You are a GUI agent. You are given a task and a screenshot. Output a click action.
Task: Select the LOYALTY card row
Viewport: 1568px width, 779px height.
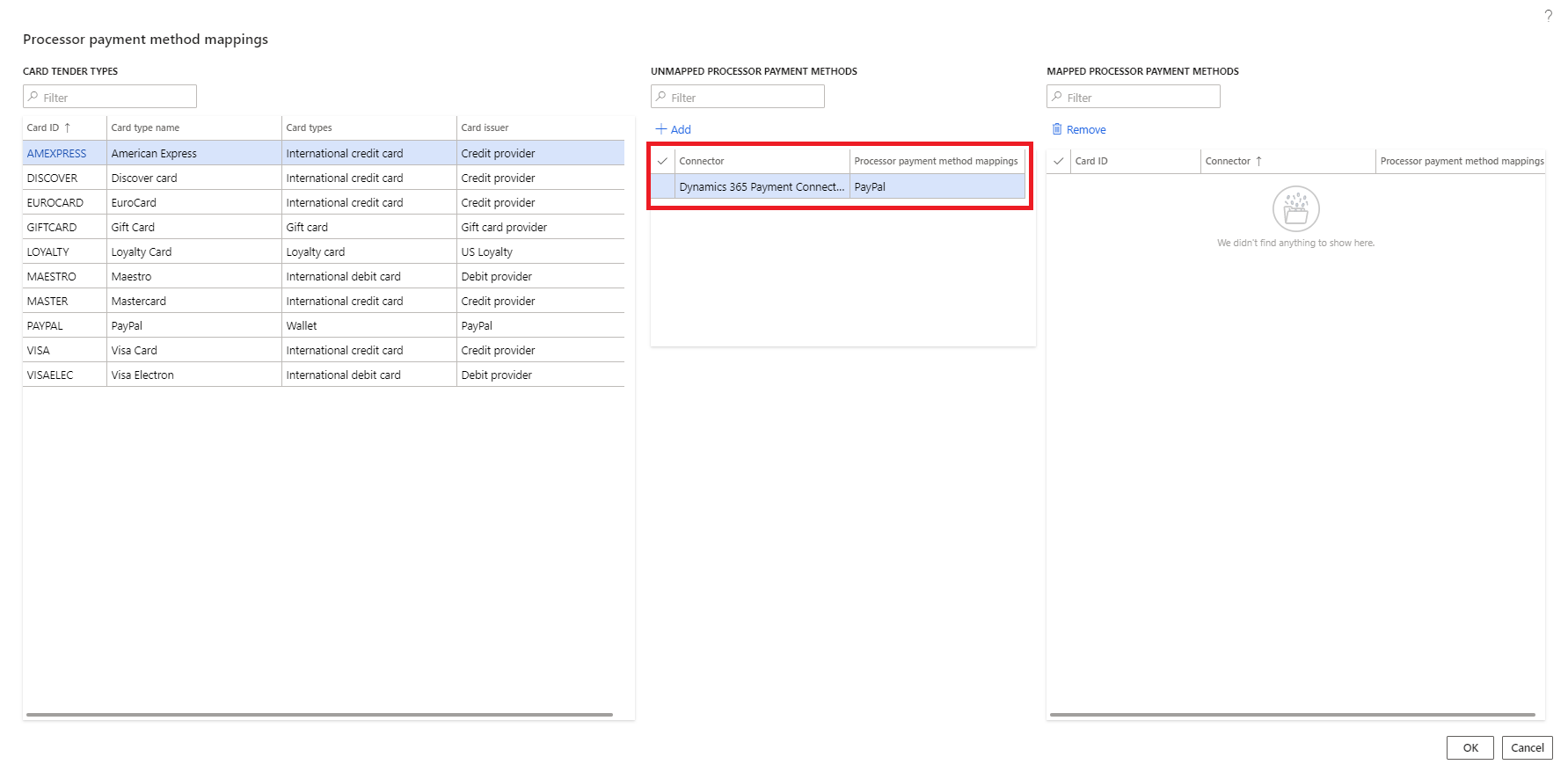coord(324,251)
